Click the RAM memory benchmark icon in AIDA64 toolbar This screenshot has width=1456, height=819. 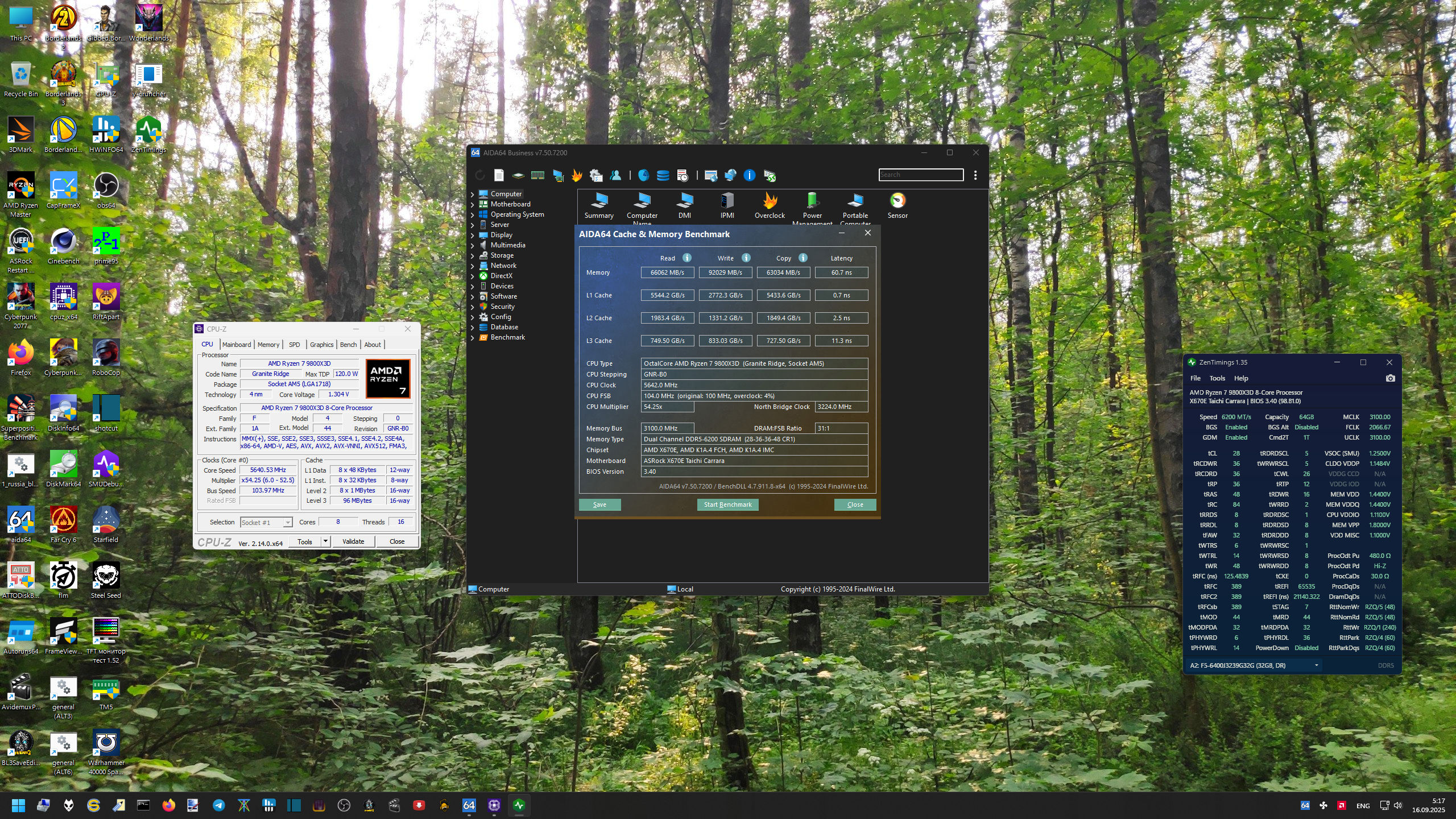tap(537, 175)
